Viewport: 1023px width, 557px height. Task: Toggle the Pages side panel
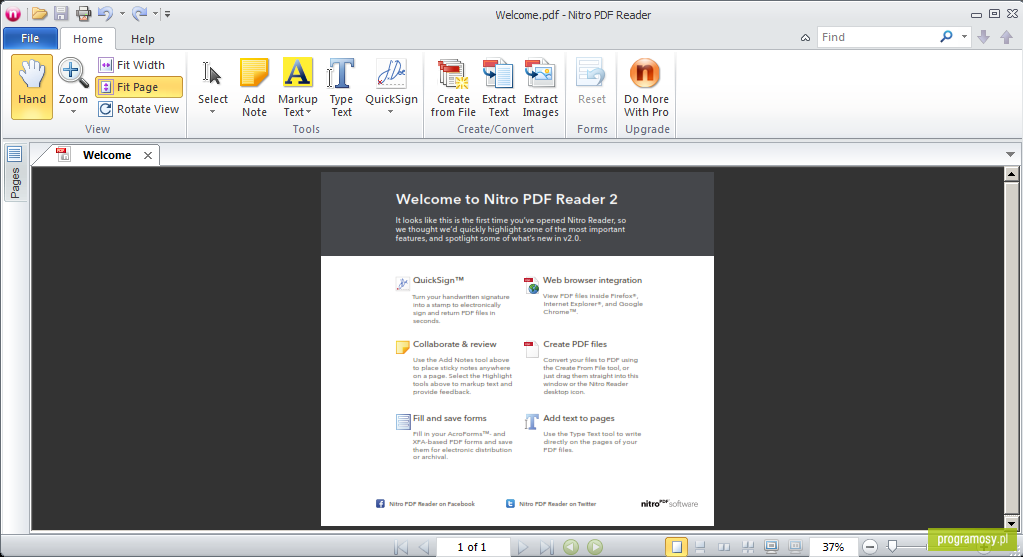tap(14, 173)
